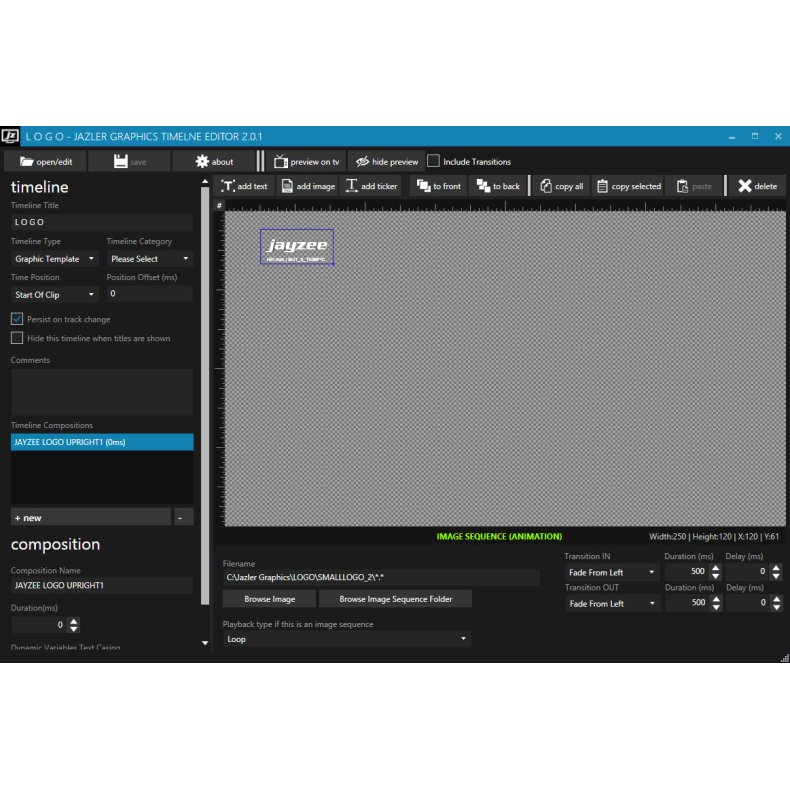Click the Composition Name field
Screen dimensions: 790x790
click(x=102, y=585)
